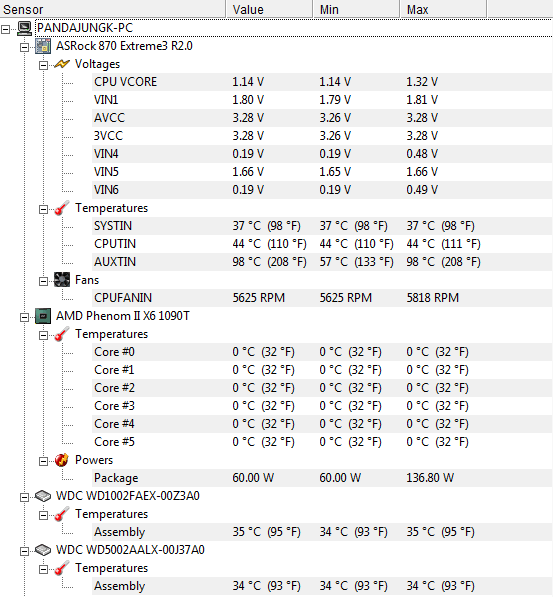Click the Sensor column header
Viewport: 553px width, 597px height.
pyautogui.click(x=113, y=9)
